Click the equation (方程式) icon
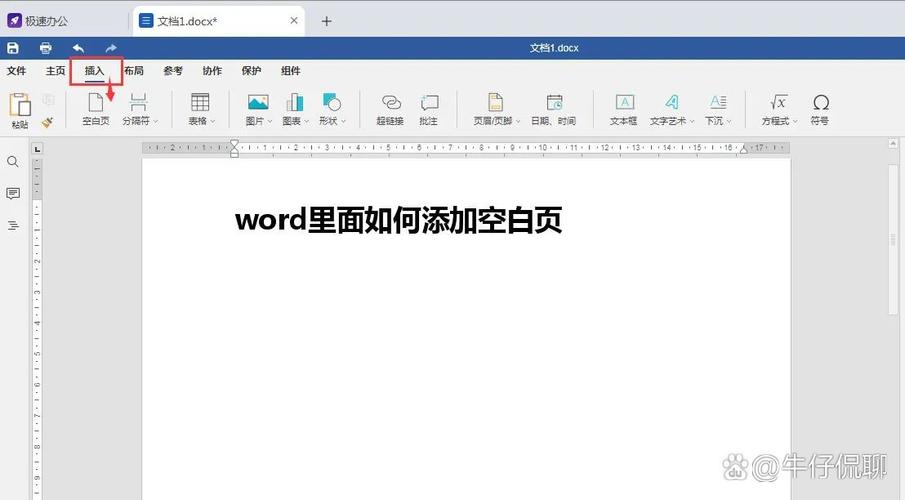The width and height of the screenshot is (905, 500). coord(778,102)
